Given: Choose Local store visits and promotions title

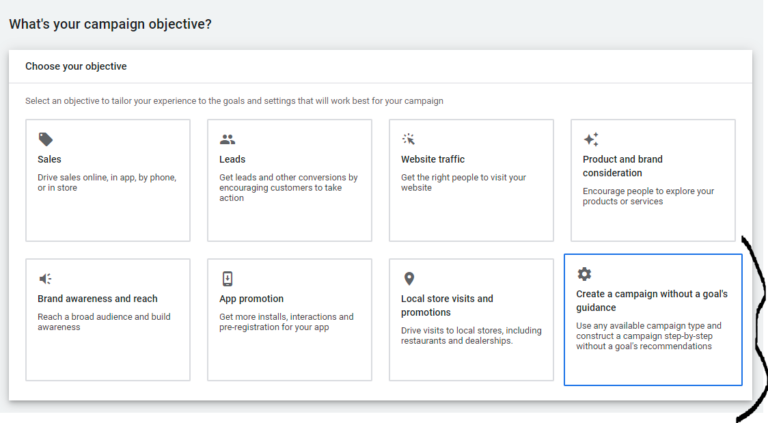Looking at the screenshot, I should 447,306.
